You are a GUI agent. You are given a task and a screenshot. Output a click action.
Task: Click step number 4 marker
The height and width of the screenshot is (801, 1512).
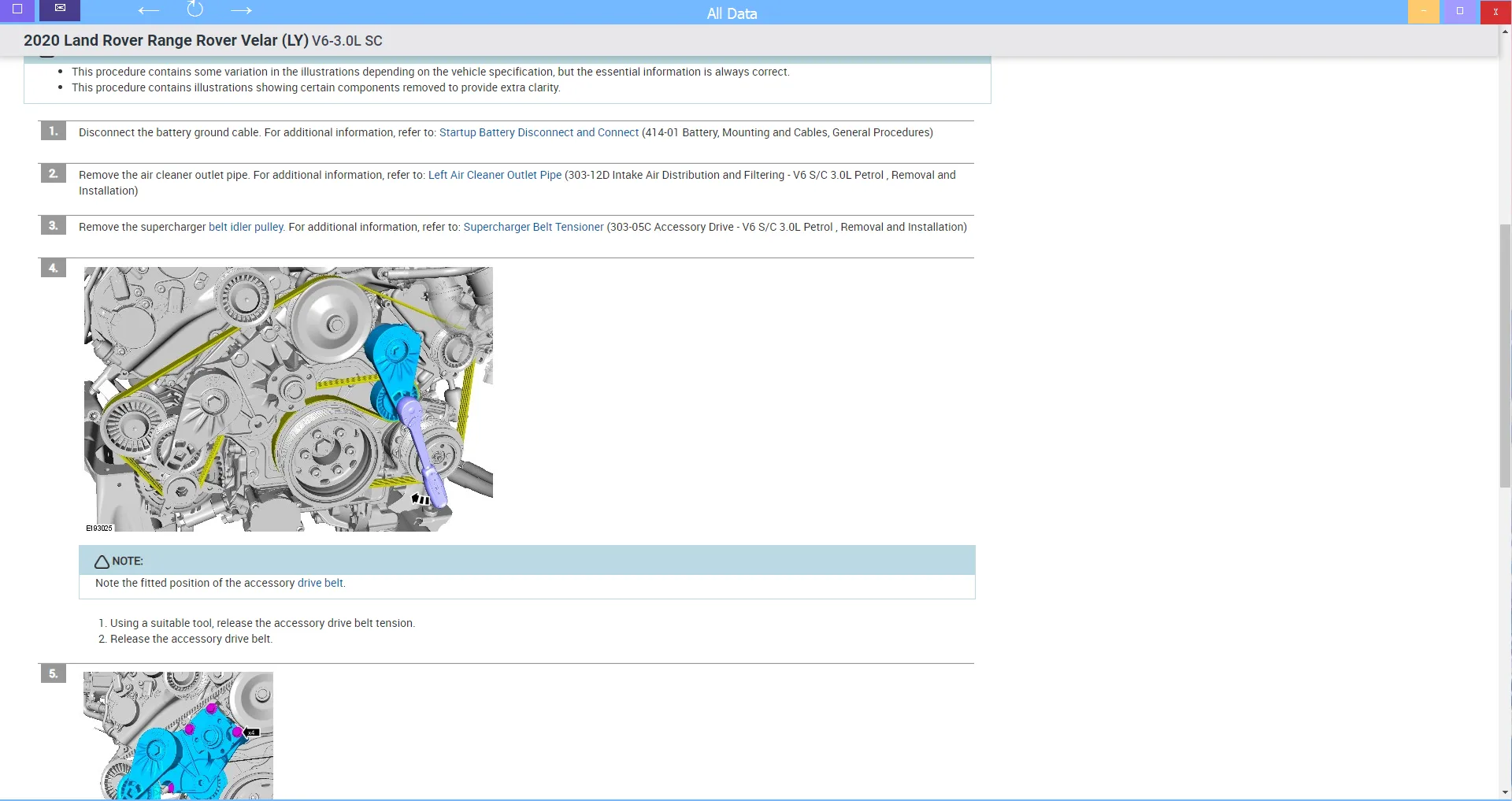coord(53,268)
